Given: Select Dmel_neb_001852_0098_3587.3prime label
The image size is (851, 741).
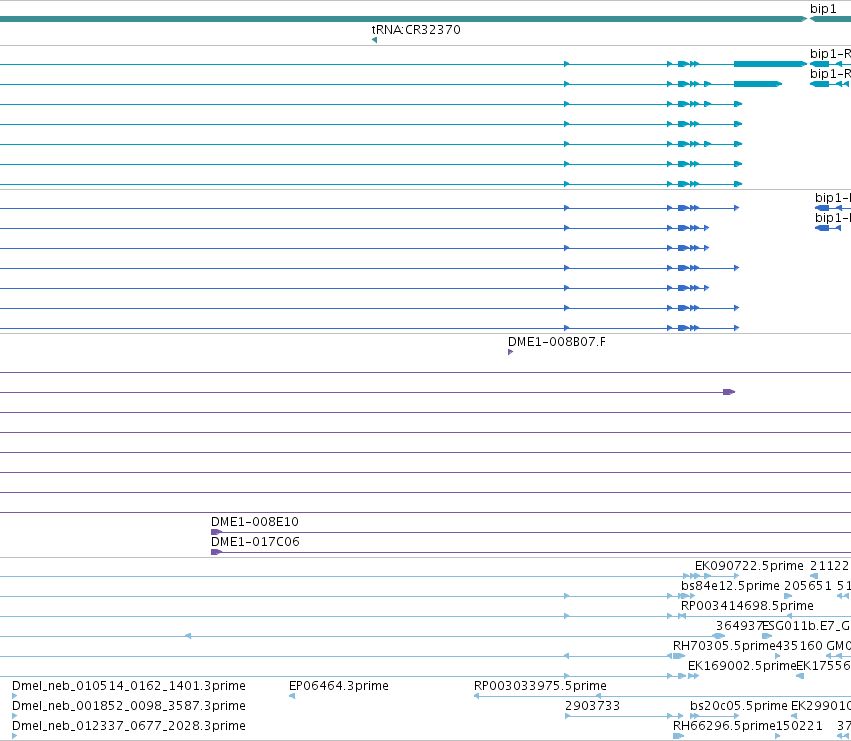Looking at the screenshot, I should tap(129, 706).
